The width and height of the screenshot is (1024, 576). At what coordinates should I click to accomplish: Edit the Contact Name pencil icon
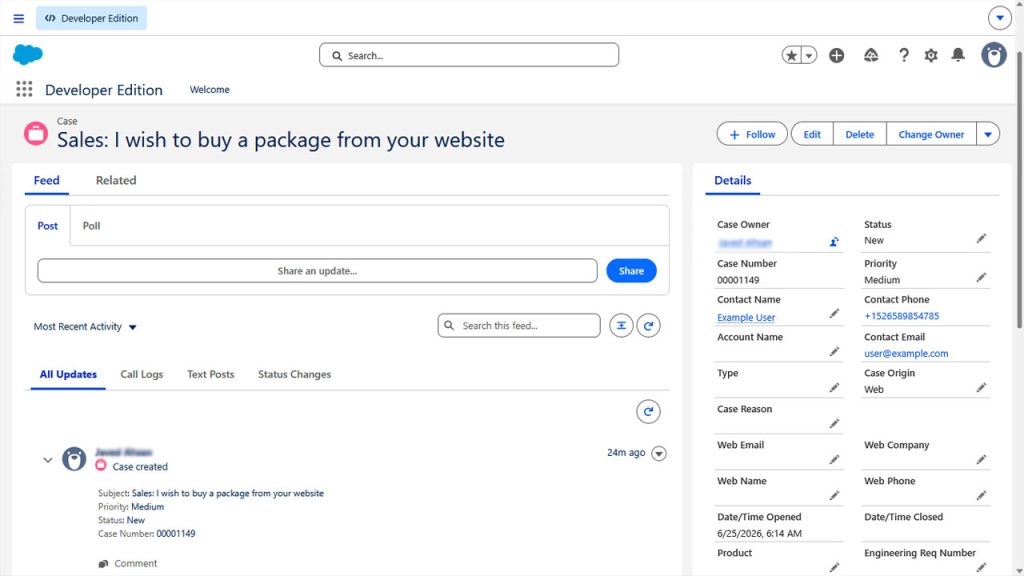(834, 314)
